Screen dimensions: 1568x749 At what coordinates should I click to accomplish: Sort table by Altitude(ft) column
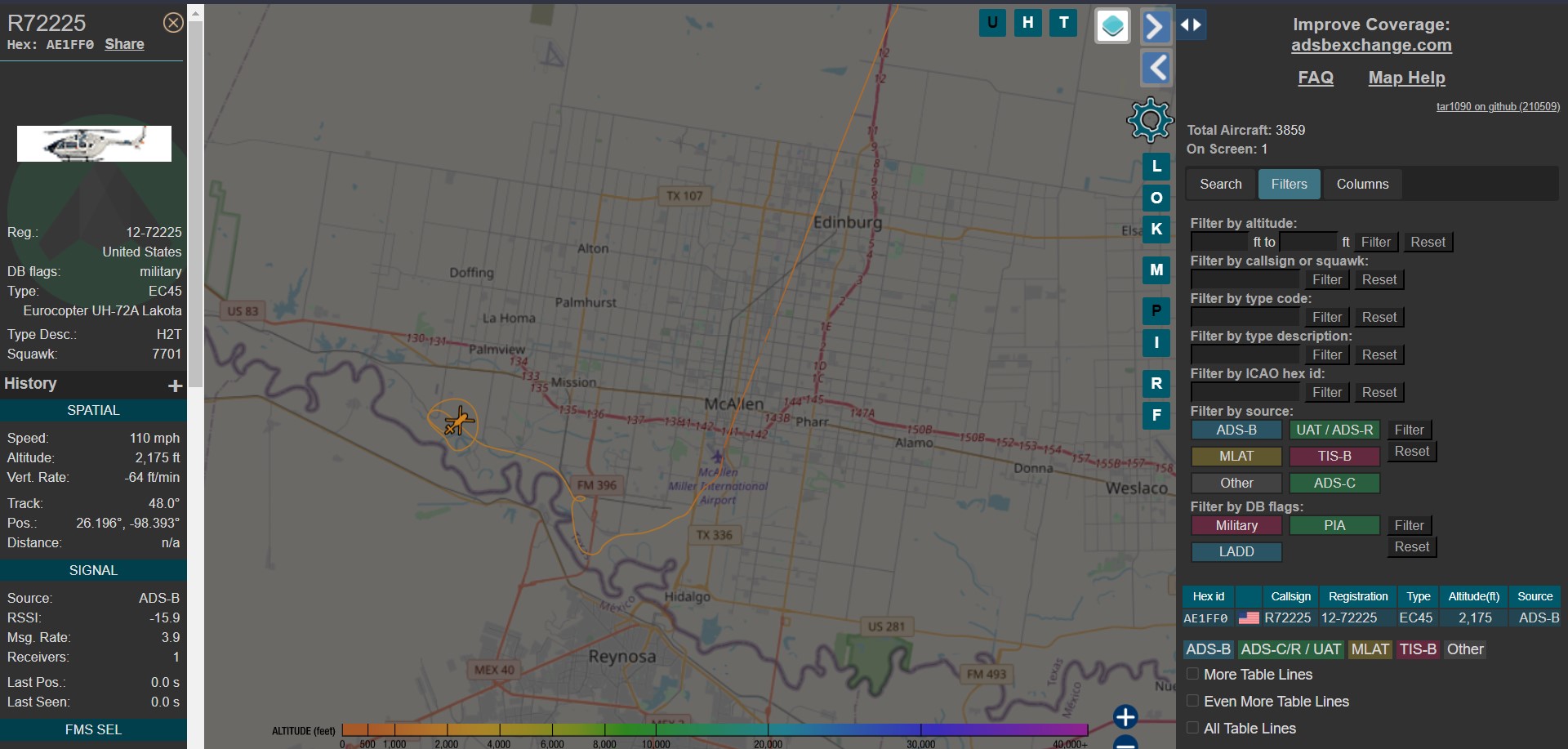pyautogui.click(x=1473, y=597)
